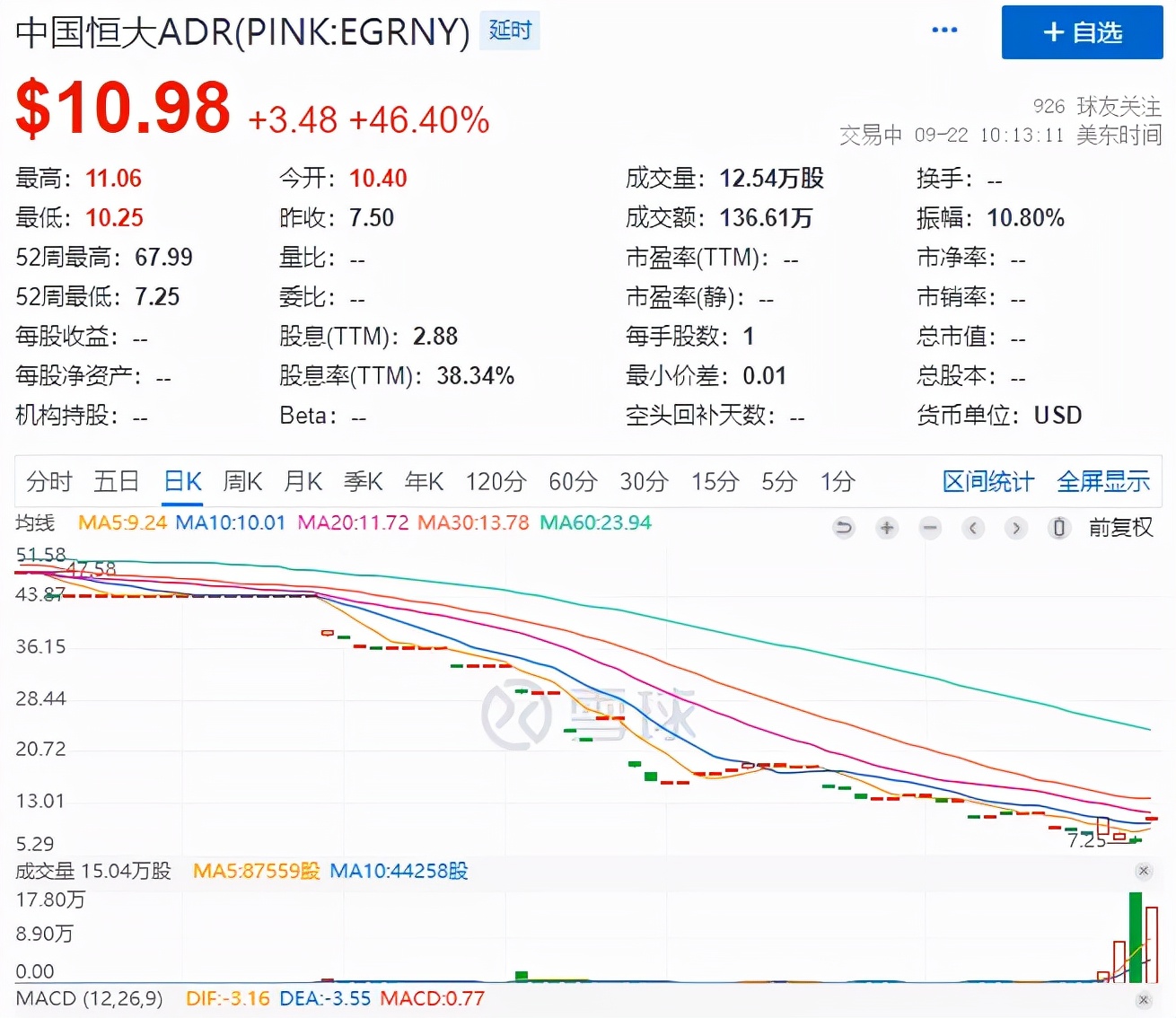Close the volume indicator panel

coord(1143,871)
